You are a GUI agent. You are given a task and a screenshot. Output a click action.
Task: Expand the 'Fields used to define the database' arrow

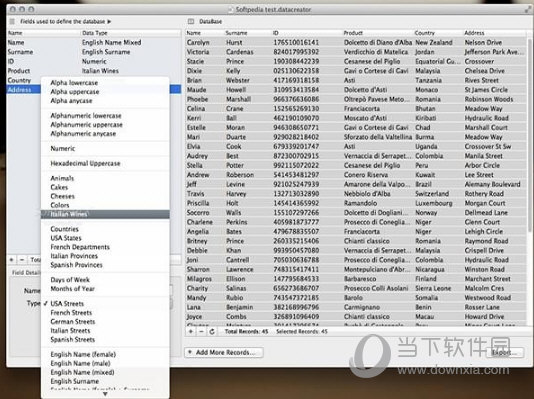click(x=109, y=21)
